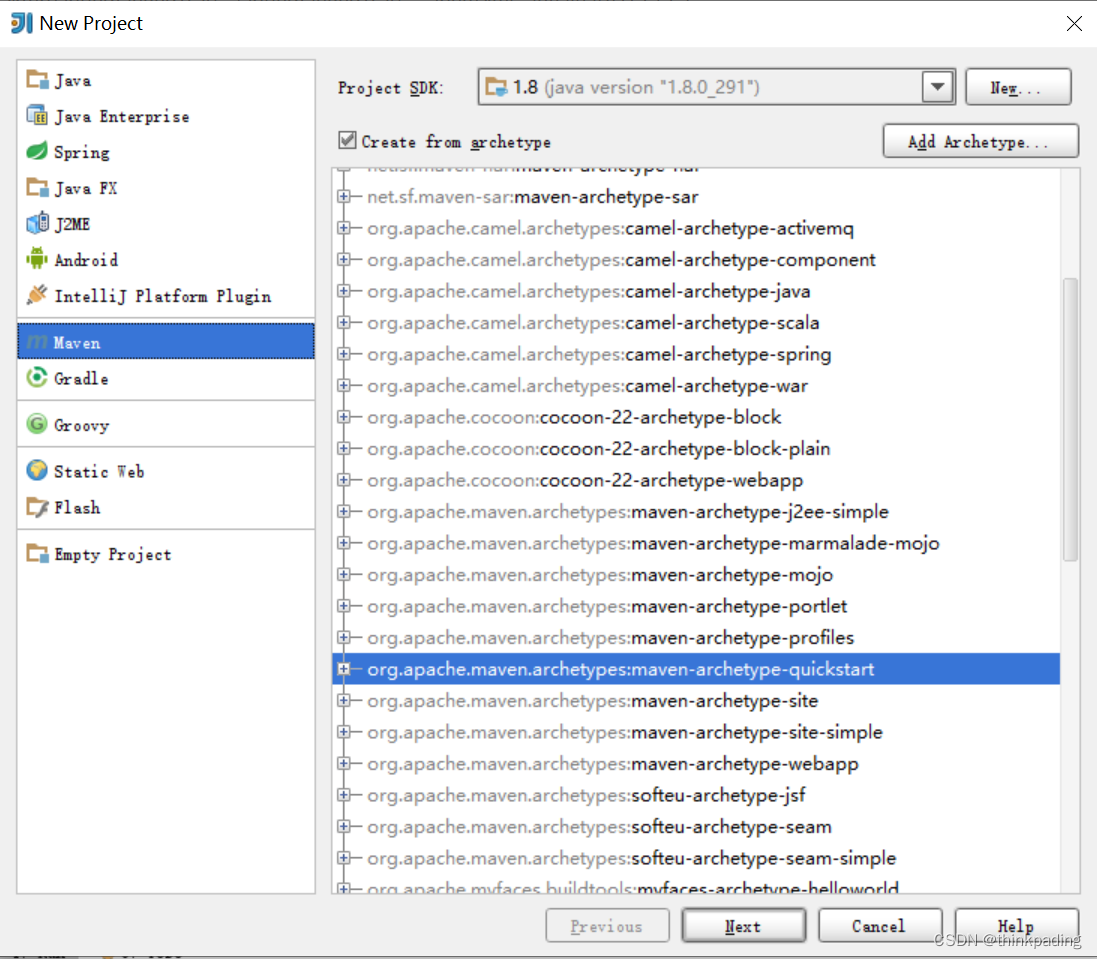Select J2ME in the project list
This screenshot has width=1097, height=959.
pyautogui.click(x=166, y=224)
